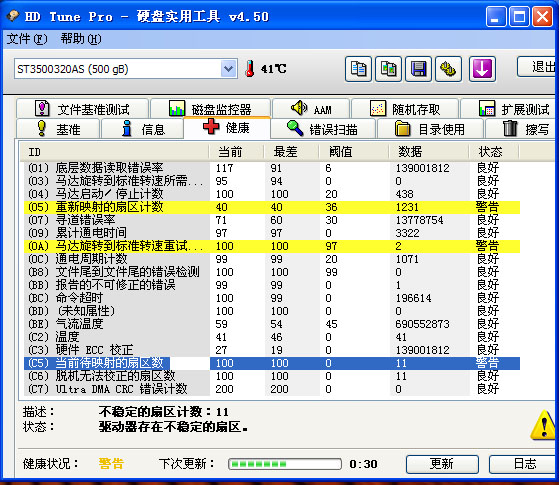Click the 警告 health status text
This screenshot has width=559, height=485.
tap(111, 464)
